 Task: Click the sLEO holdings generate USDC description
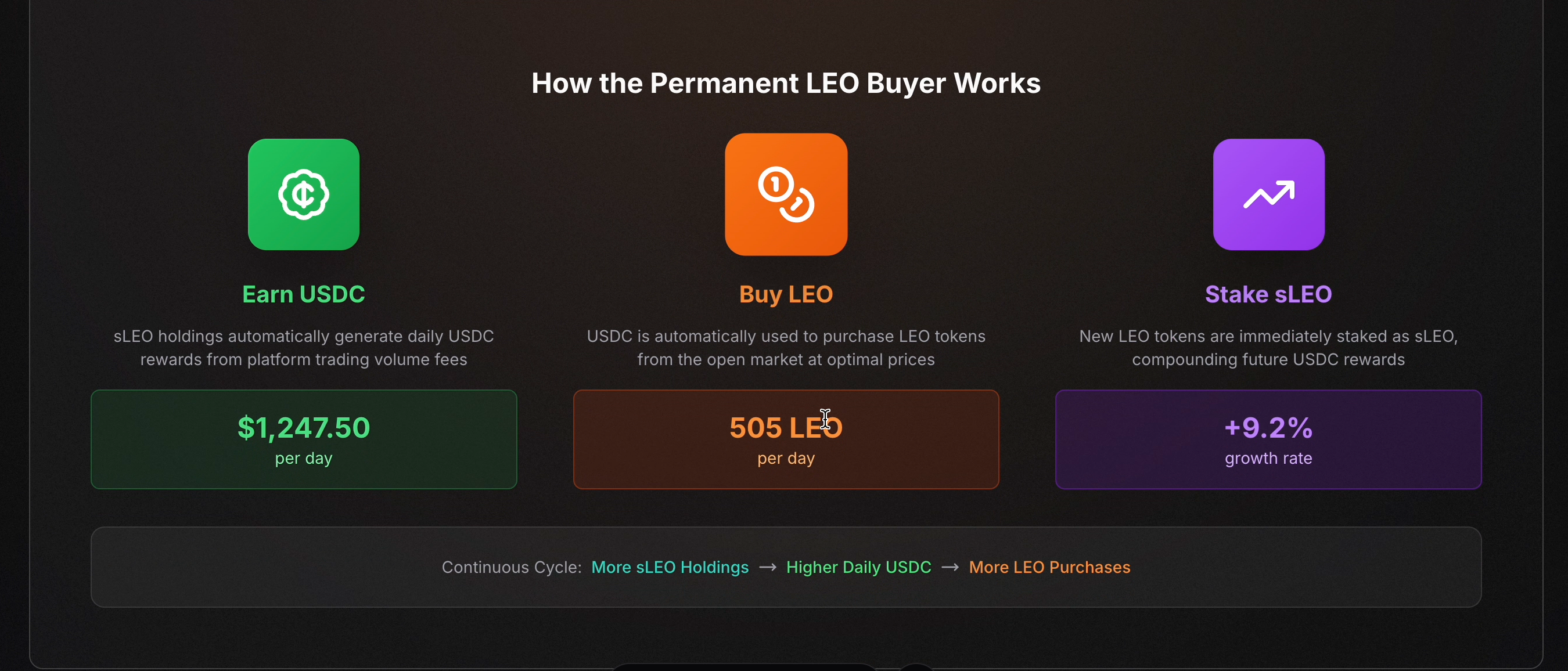303,348
